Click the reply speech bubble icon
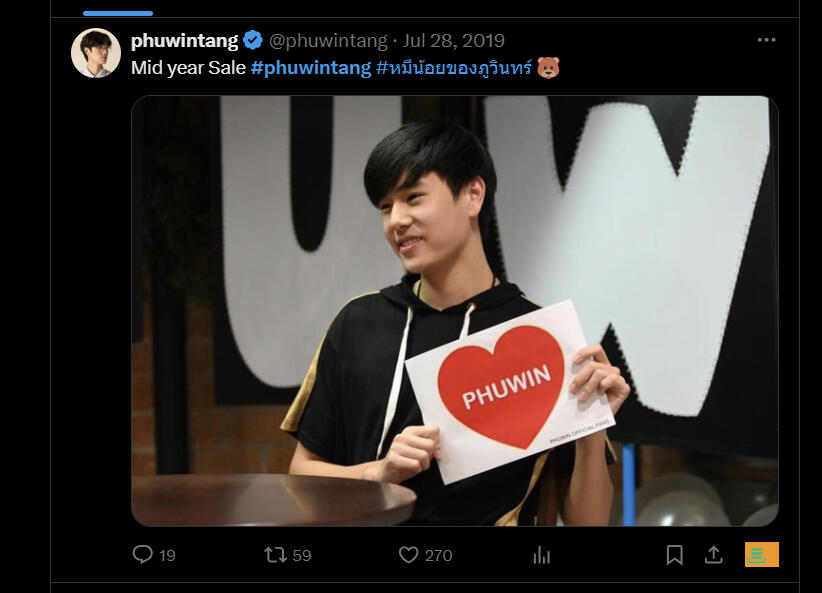 coord(143,554)
